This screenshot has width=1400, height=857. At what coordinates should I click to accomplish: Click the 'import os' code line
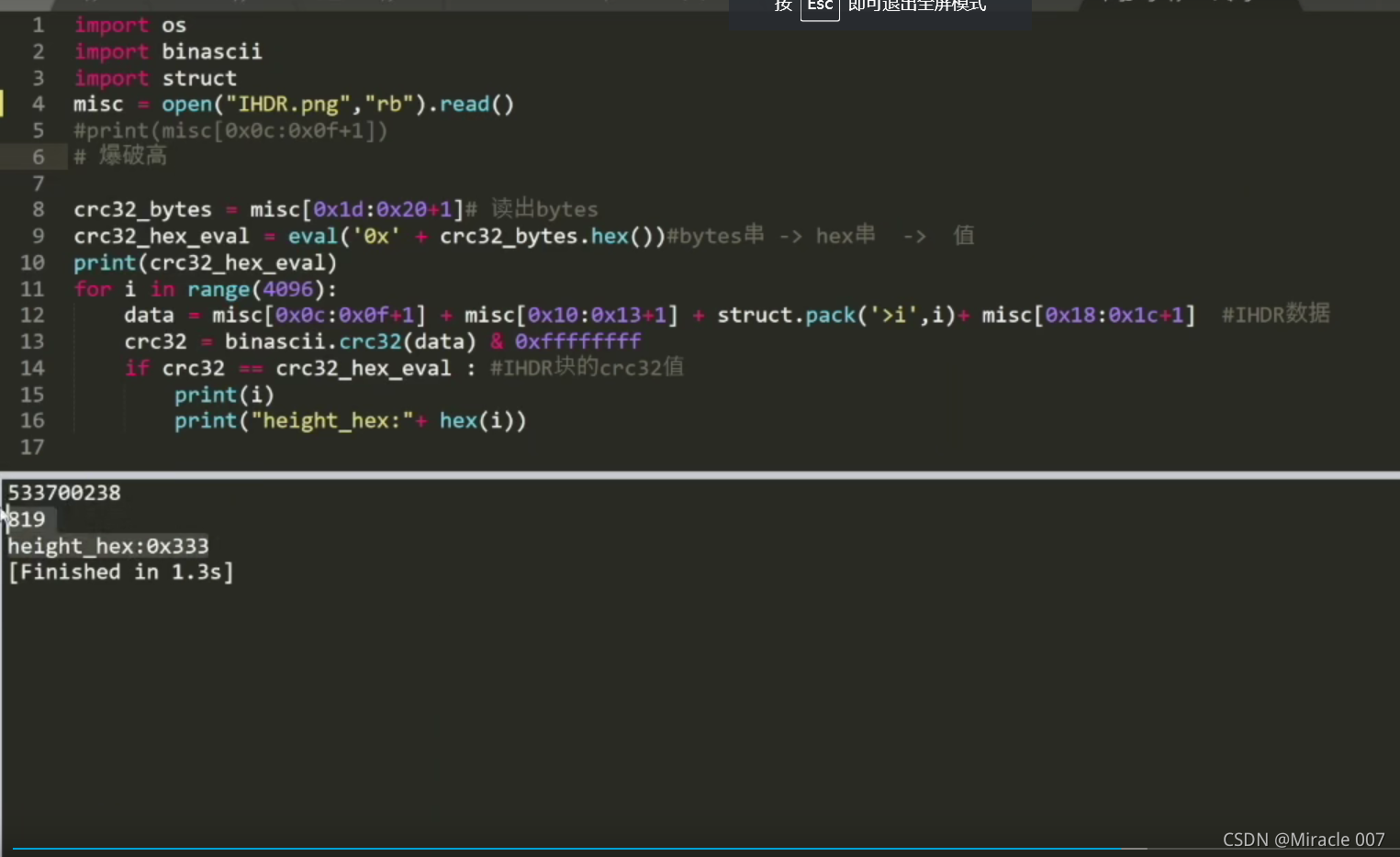click(130, 26)
